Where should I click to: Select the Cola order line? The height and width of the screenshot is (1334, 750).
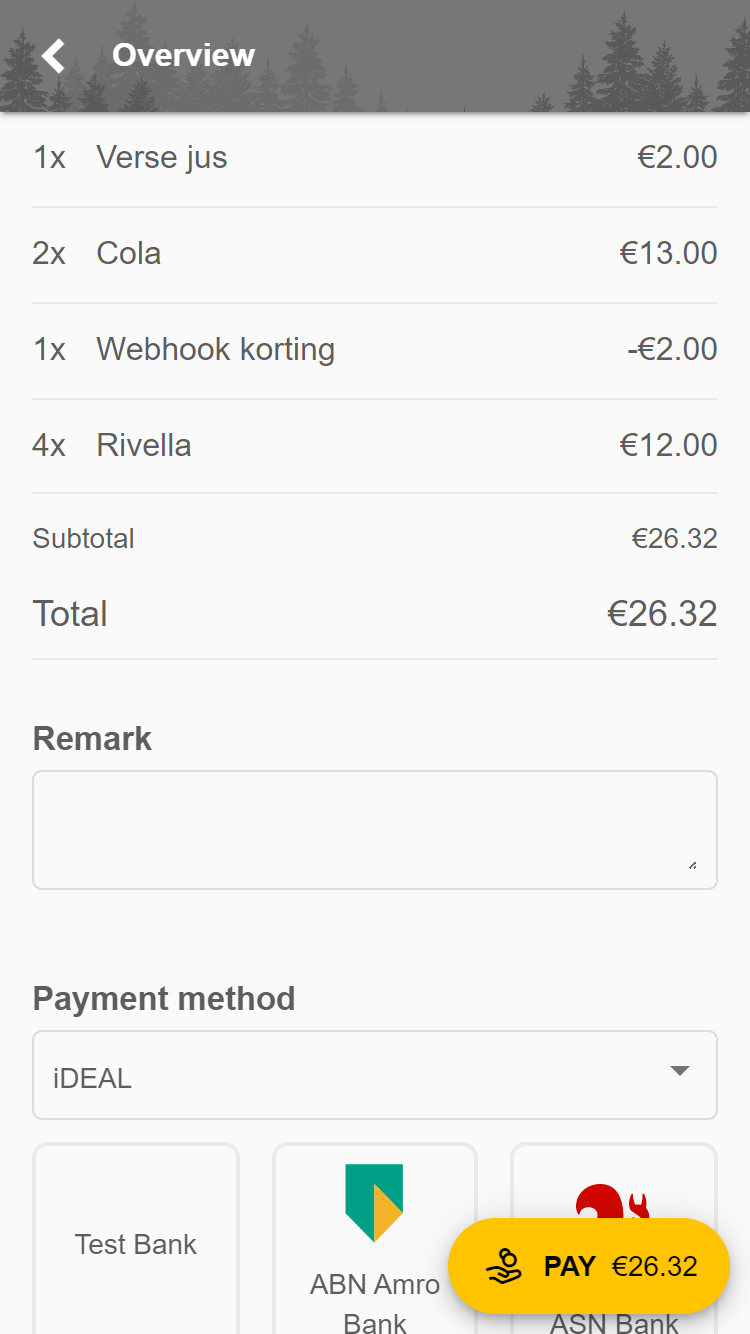[375, 254]
